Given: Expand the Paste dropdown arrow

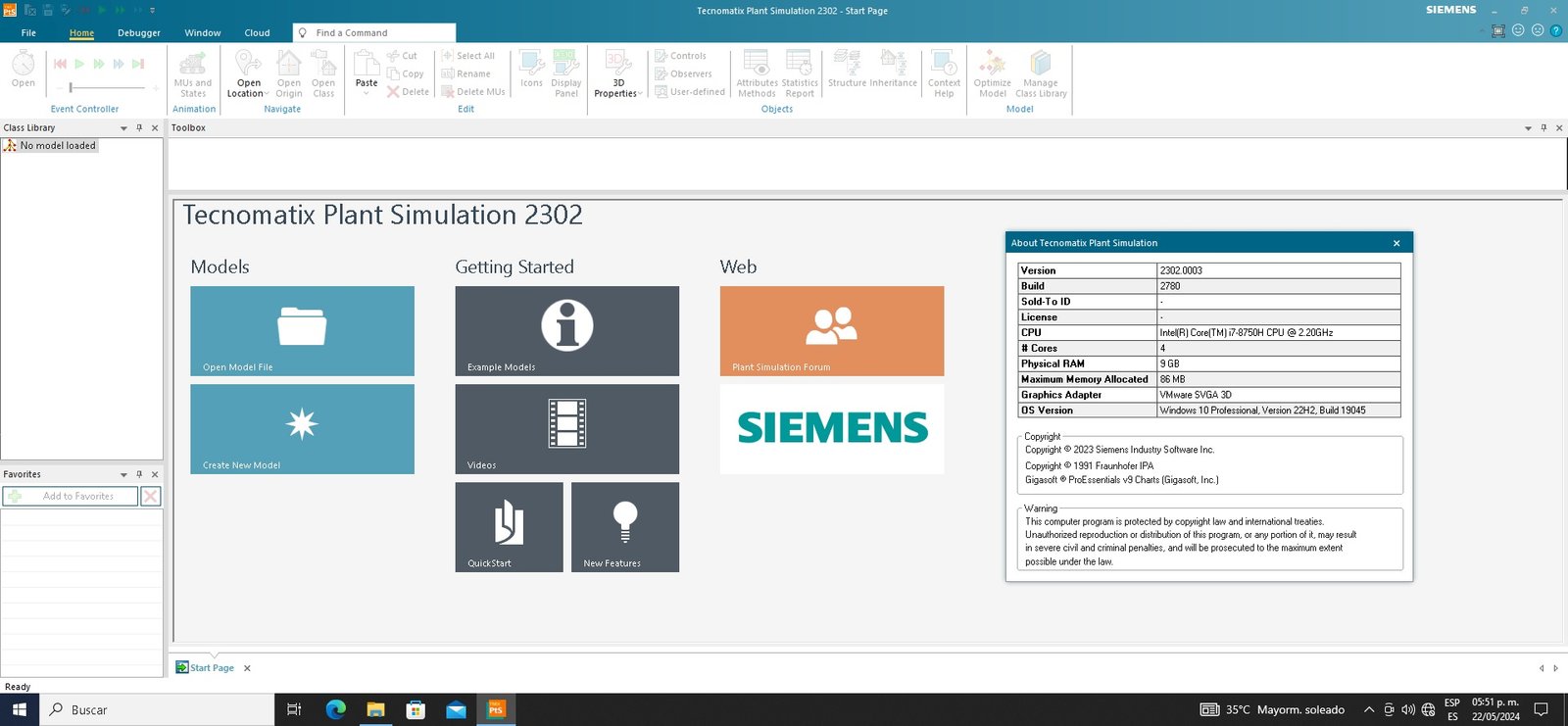Looking at the screenshot, I should click(x=367, y=93).
